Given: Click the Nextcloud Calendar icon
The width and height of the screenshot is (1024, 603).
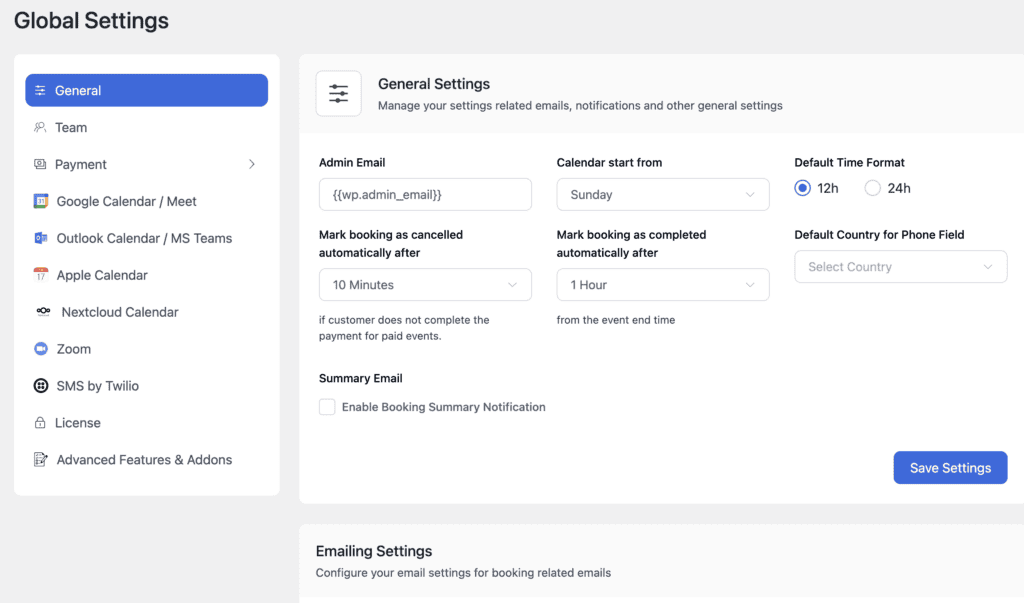Looking at the screenshot, I should [43, 312].
